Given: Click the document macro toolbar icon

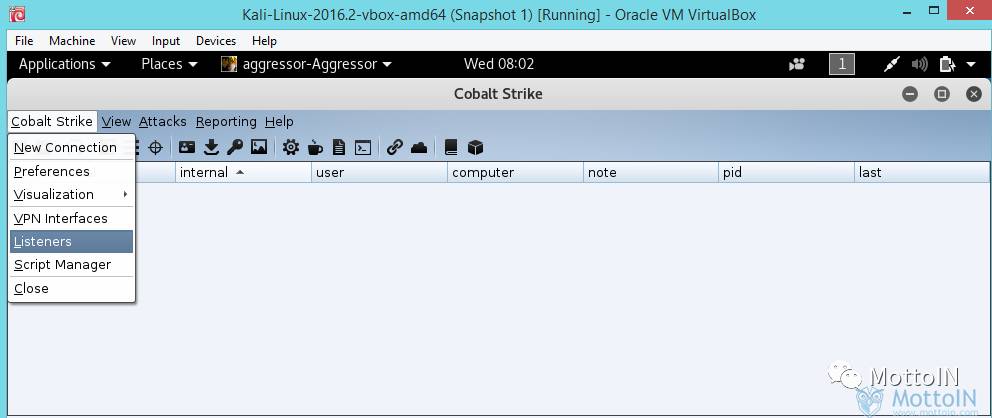Looking at the screenshot, I should [x=339, y=147].
